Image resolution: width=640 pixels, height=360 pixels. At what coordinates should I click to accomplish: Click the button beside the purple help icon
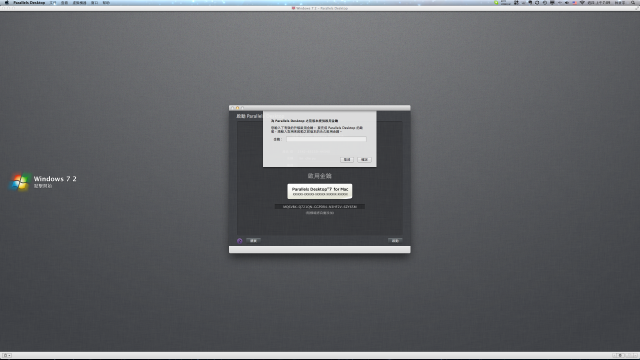pos(253,241)
